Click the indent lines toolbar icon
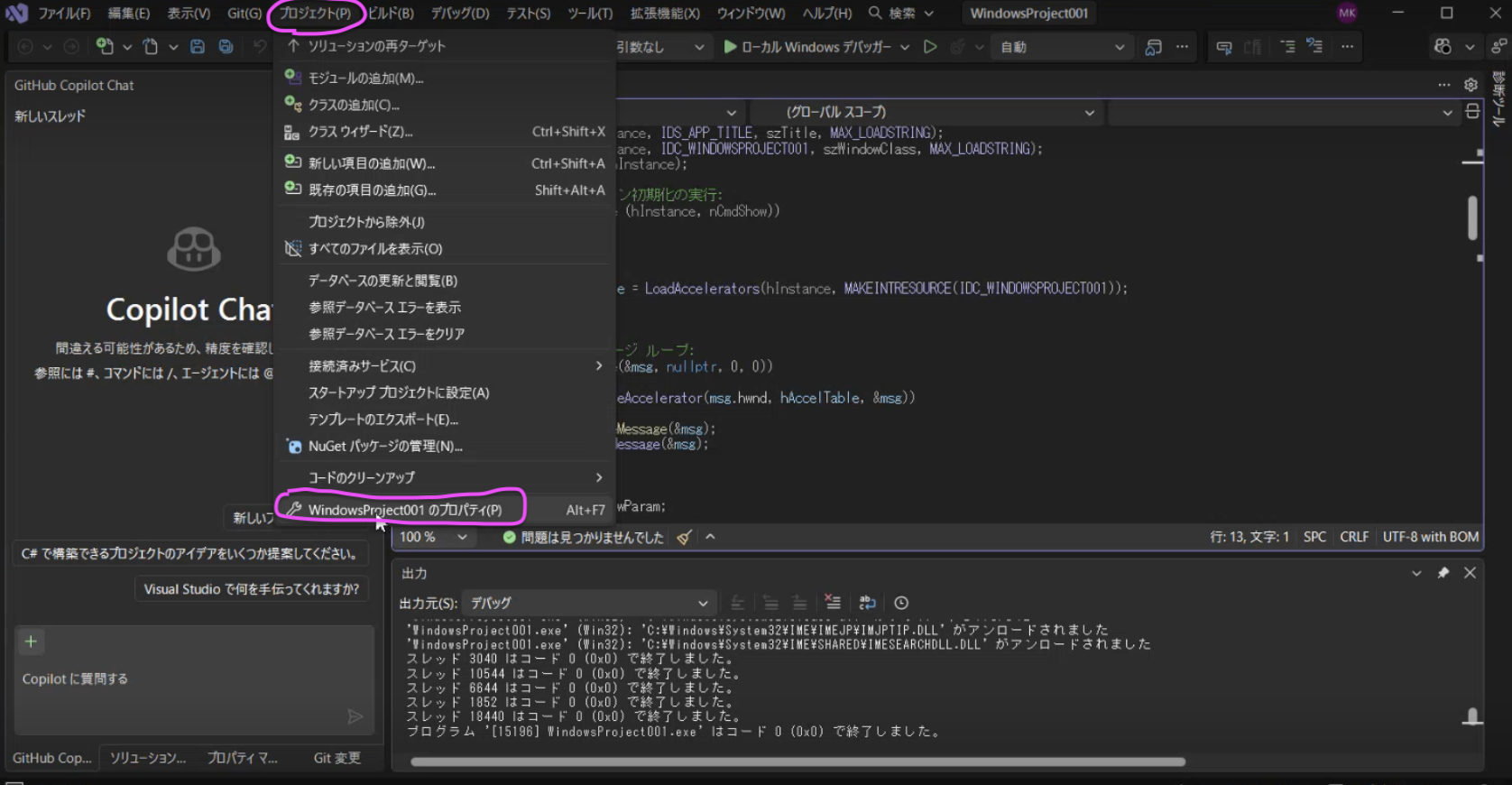This screenshot has width=1512, height=785. tap(1287, 46)
